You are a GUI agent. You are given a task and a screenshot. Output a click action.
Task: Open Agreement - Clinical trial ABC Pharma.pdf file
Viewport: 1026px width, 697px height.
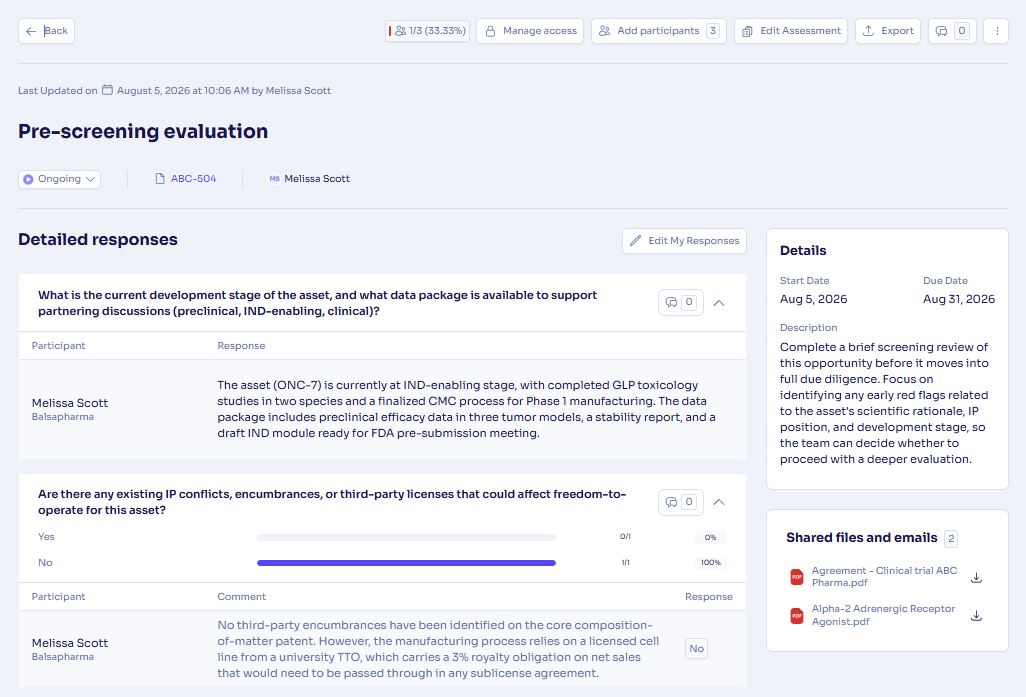point(884,577)
